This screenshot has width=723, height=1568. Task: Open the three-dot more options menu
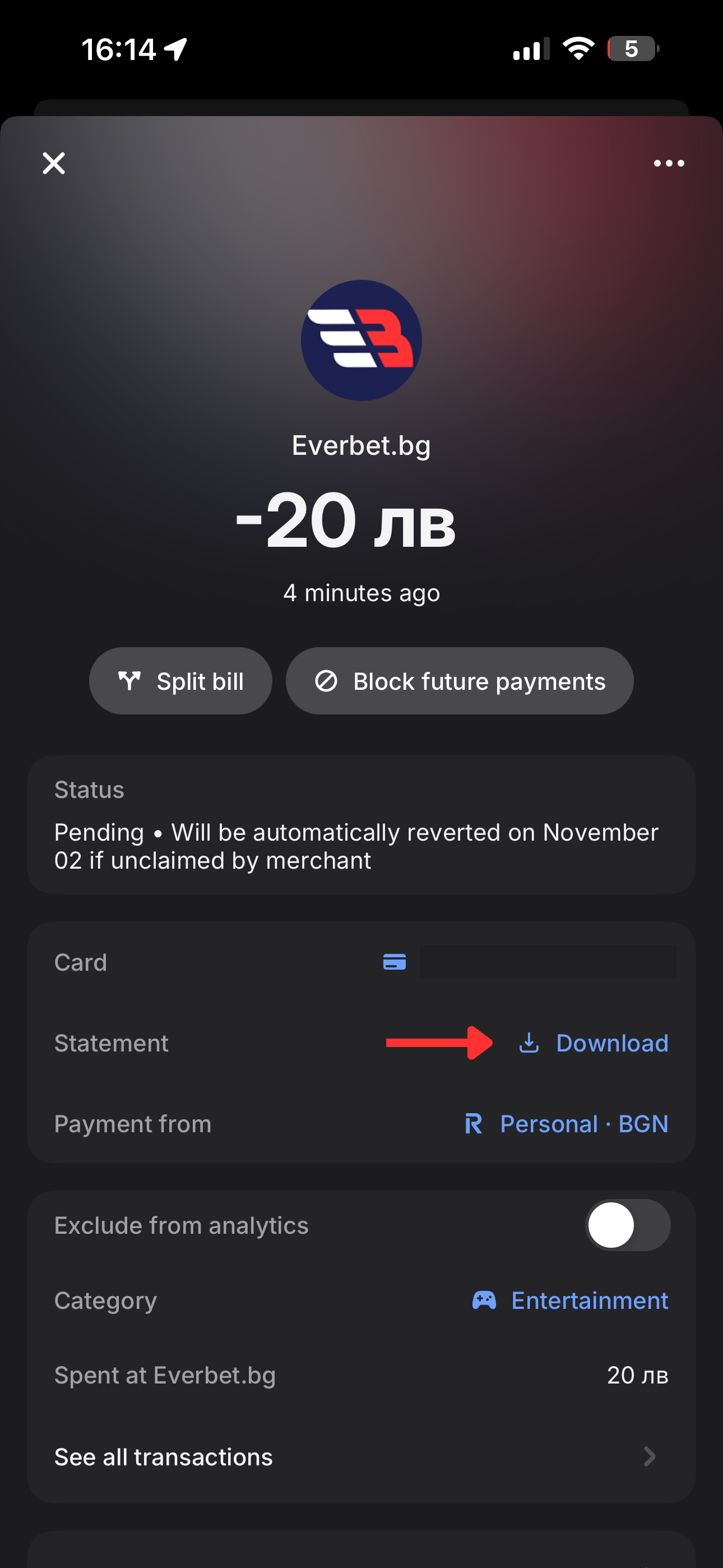(668, 163)
